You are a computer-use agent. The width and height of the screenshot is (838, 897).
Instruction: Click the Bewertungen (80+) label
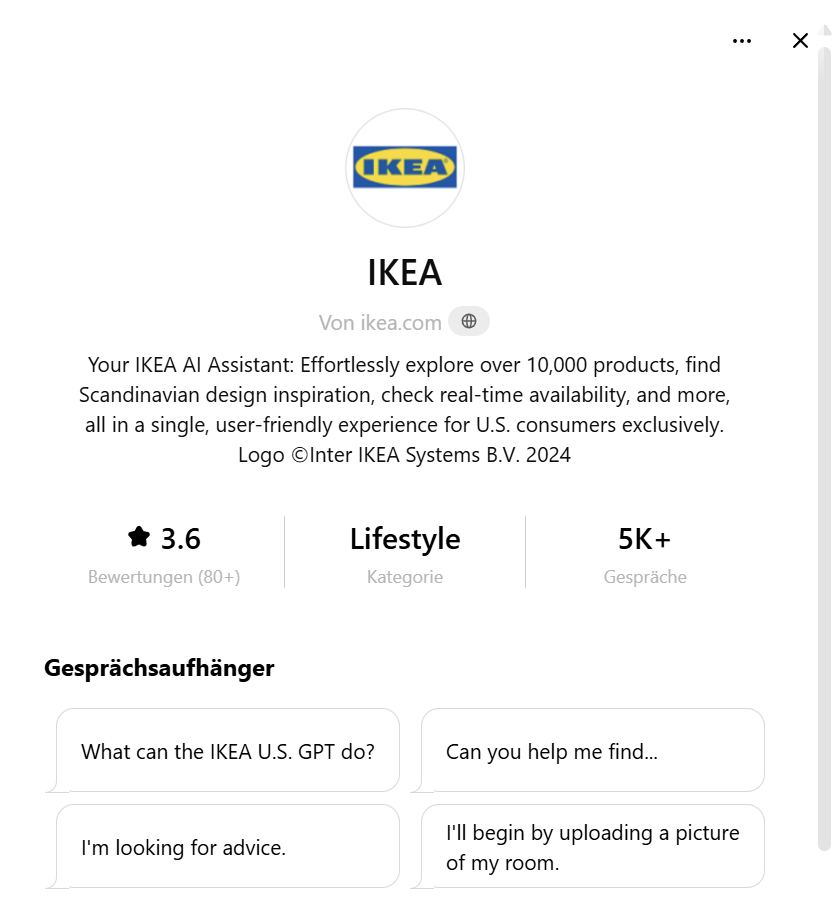coord(164,577)
